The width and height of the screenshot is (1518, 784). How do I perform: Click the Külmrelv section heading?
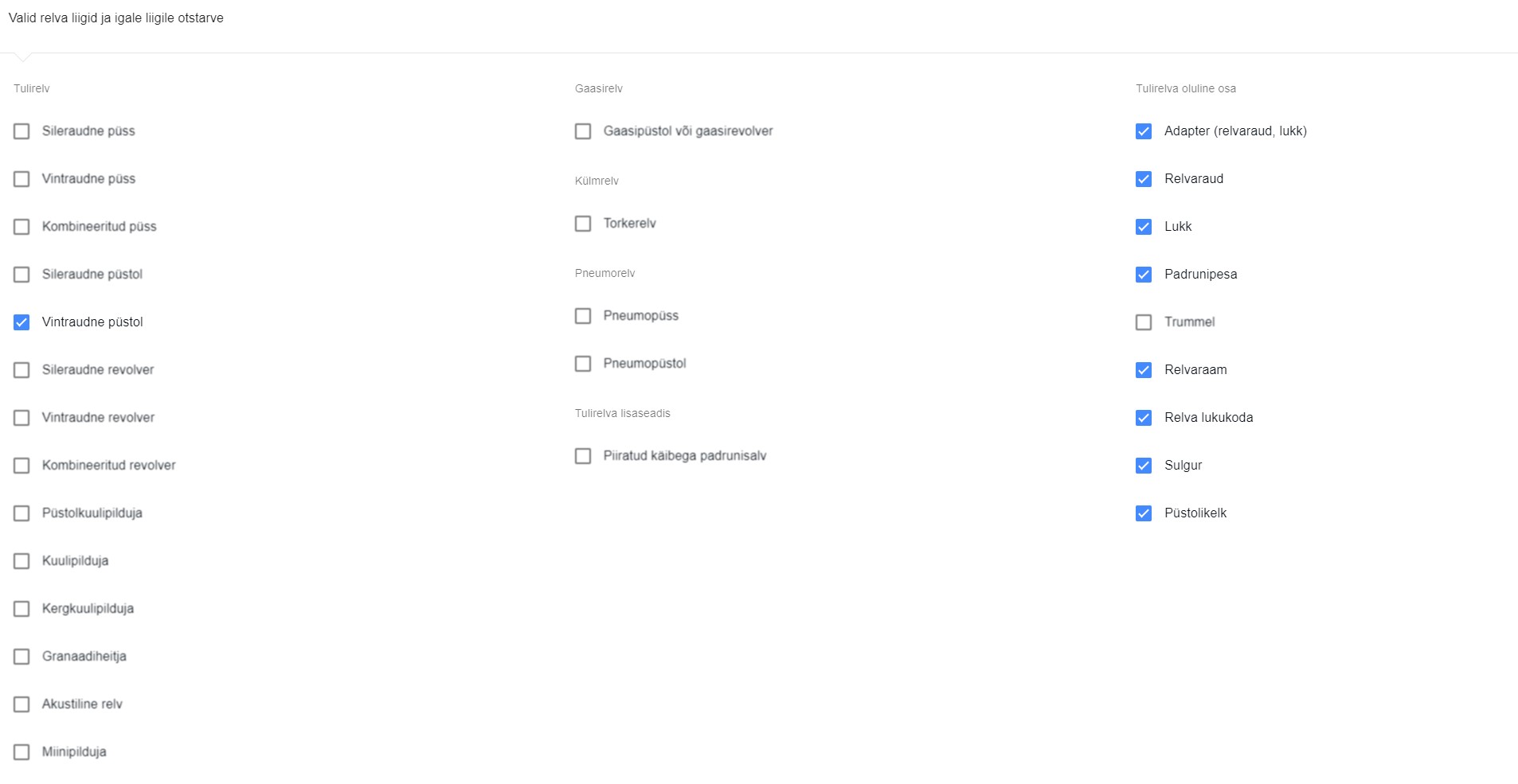pos(597,181)
